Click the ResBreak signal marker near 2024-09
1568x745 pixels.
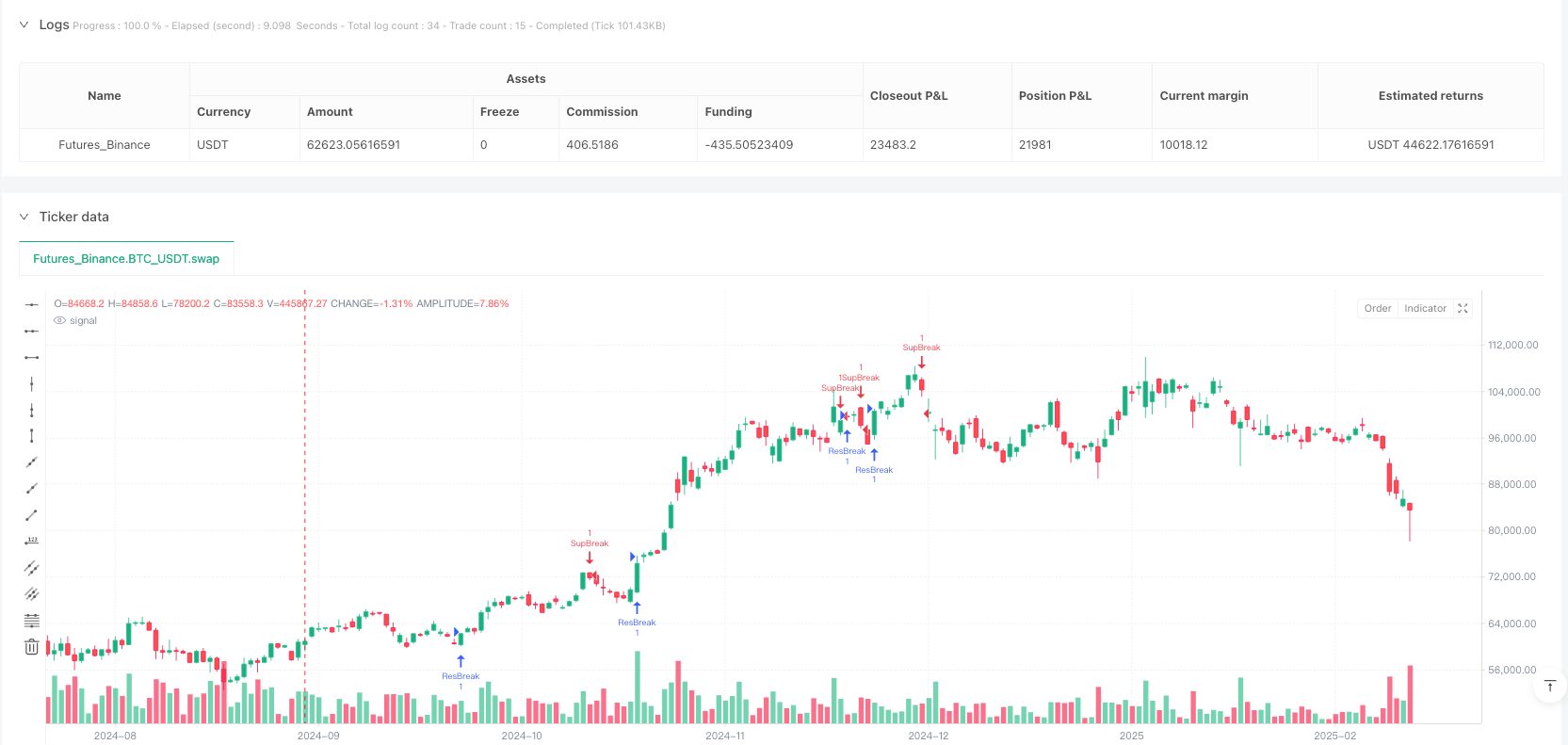(461, 675)
